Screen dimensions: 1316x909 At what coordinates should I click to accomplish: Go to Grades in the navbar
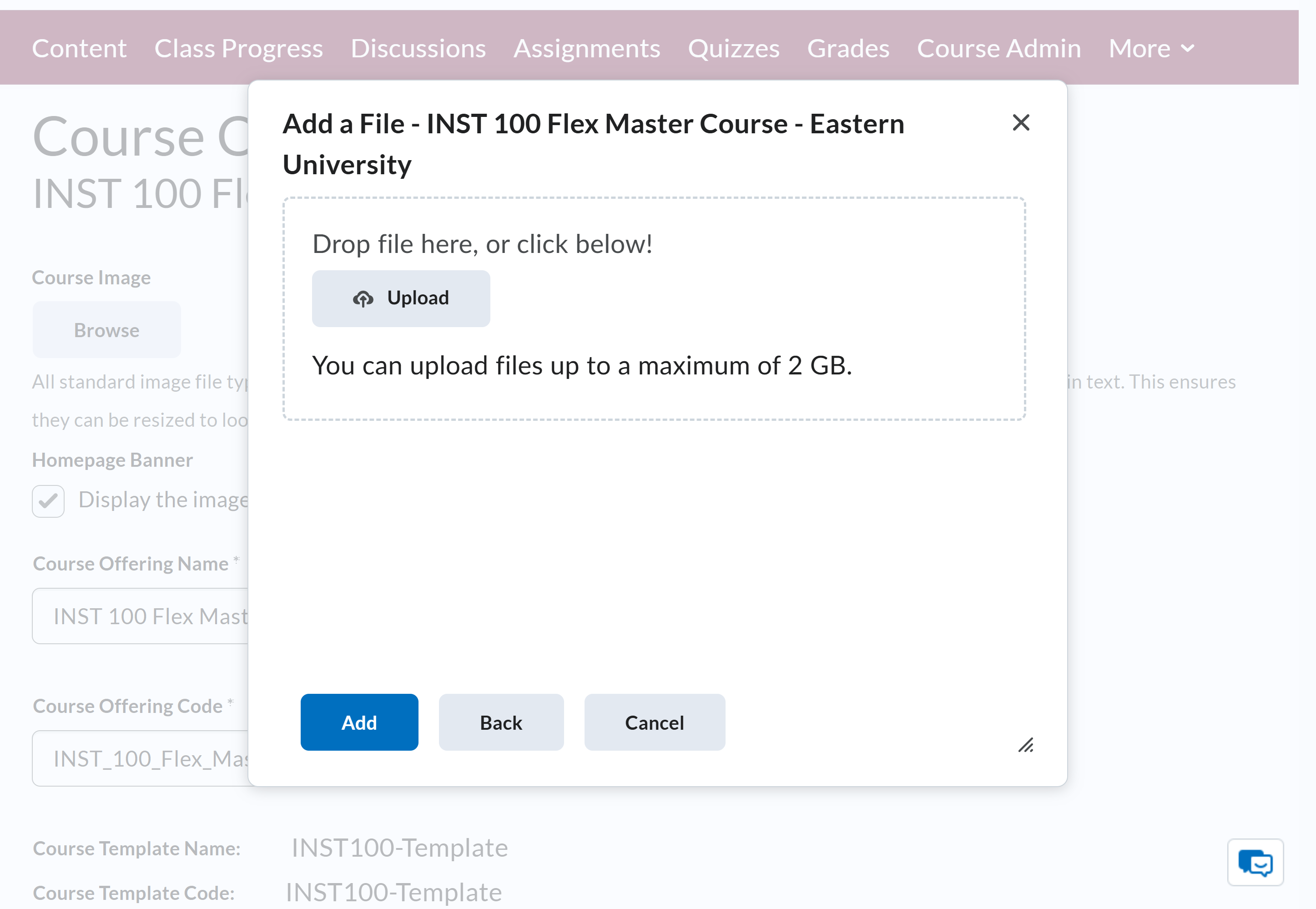point(848,48)
